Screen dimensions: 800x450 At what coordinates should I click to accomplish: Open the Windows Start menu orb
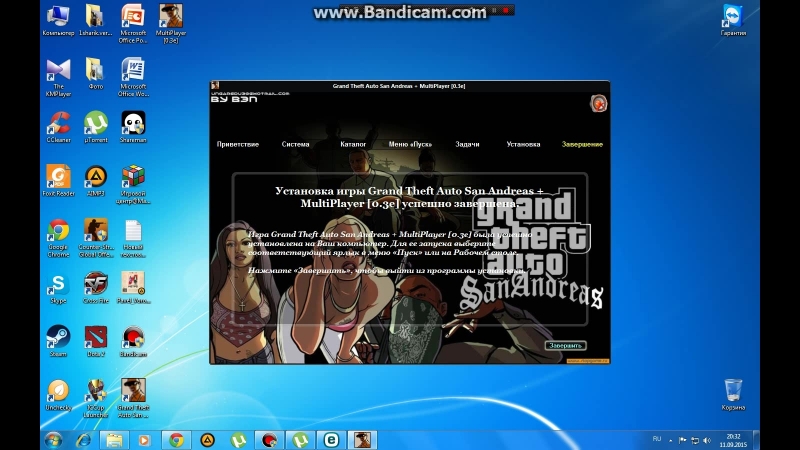53,440
